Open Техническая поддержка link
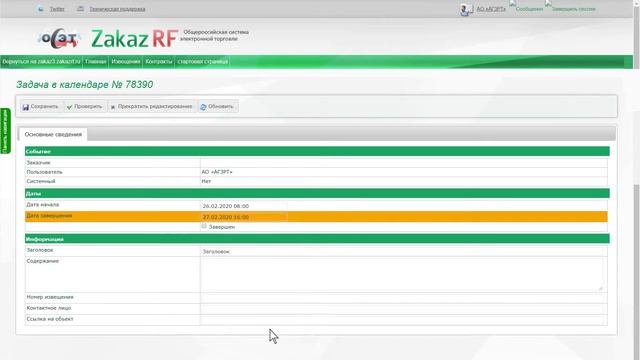Screen dimensions: 640x360 click(117, 9)
